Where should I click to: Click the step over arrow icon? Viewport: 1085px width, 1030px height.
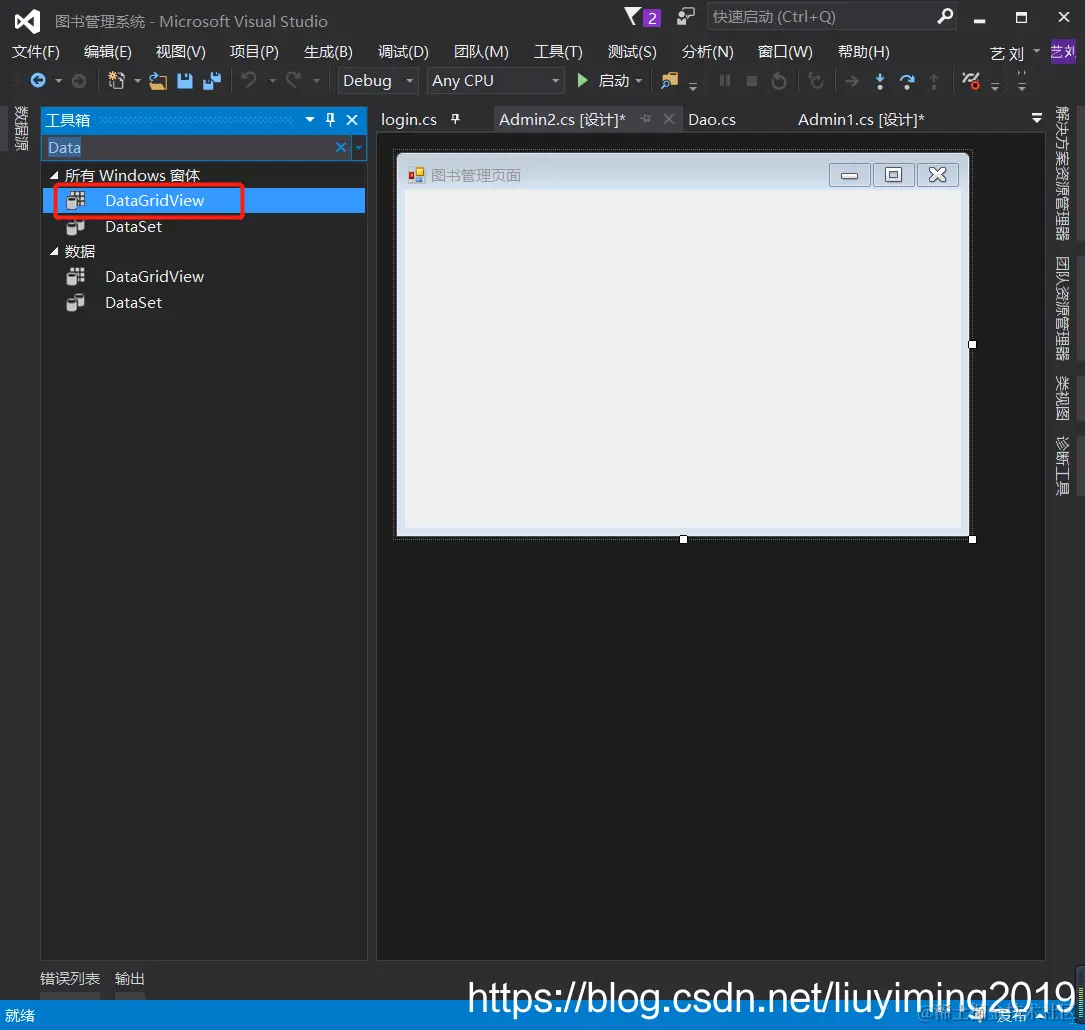[906, 81]
